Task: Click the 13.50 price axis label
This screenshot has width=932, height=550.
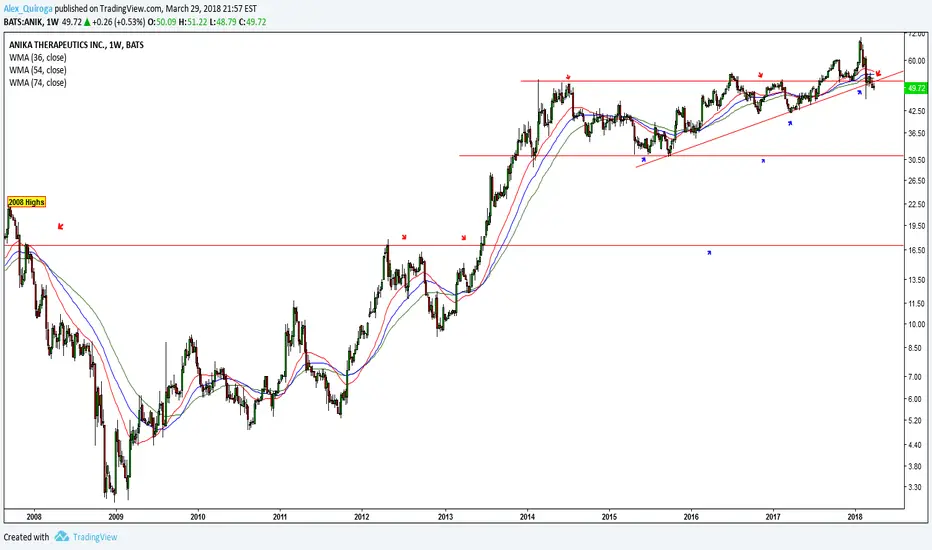Action: point(917,280)
